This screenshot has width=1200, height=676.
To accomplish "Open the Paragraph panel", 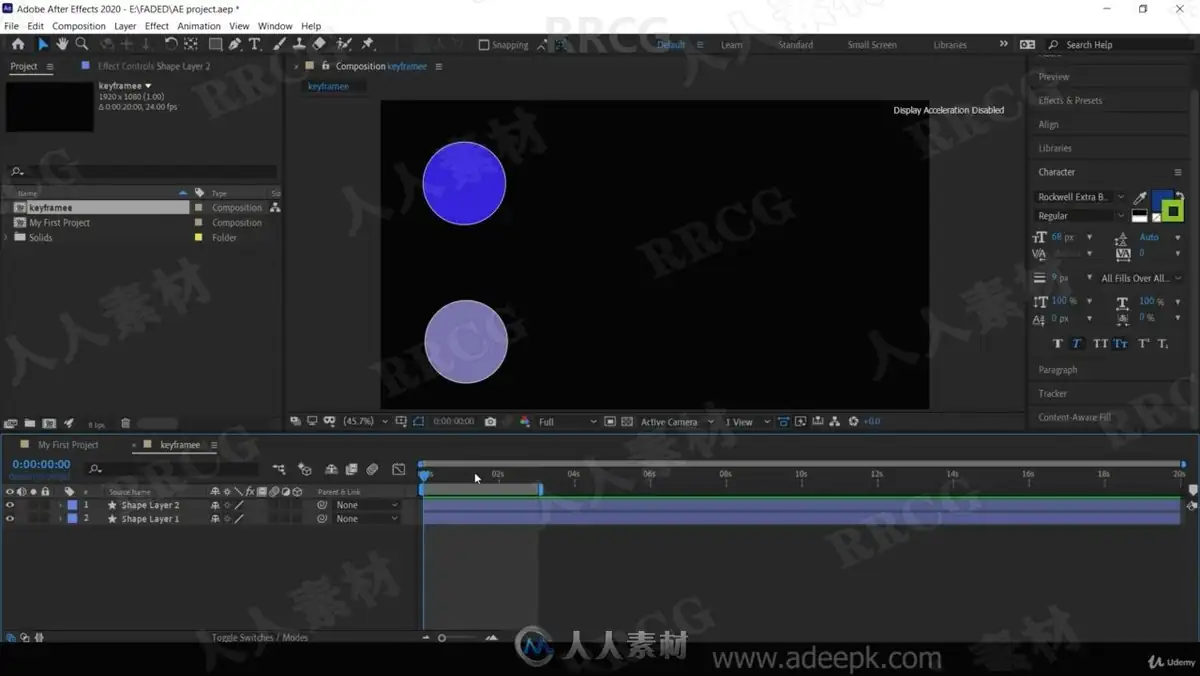I will pyautogui.click(x=1058, y=370).
